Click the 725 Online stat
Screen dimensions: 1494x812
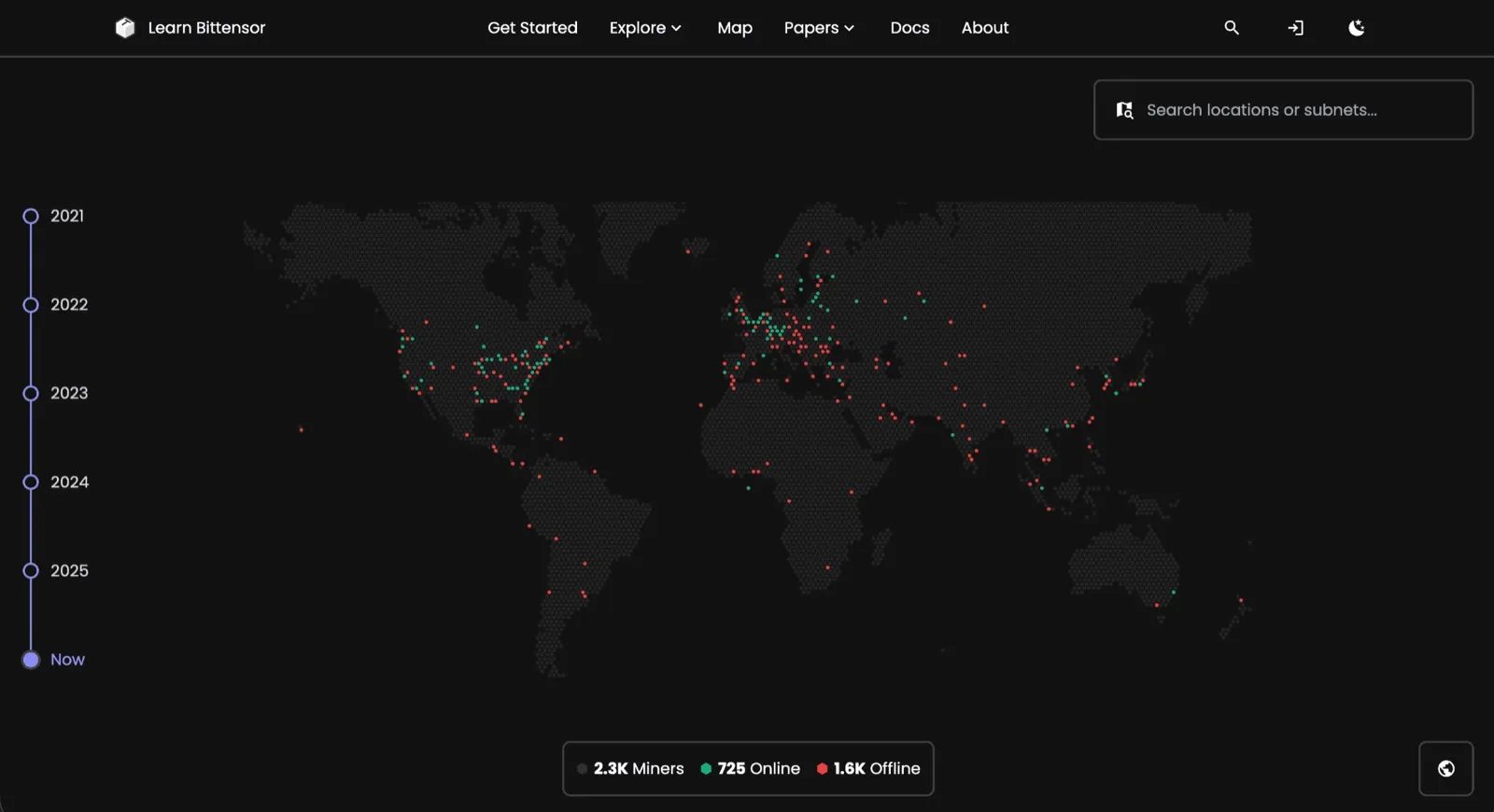[x=751, y=769]
